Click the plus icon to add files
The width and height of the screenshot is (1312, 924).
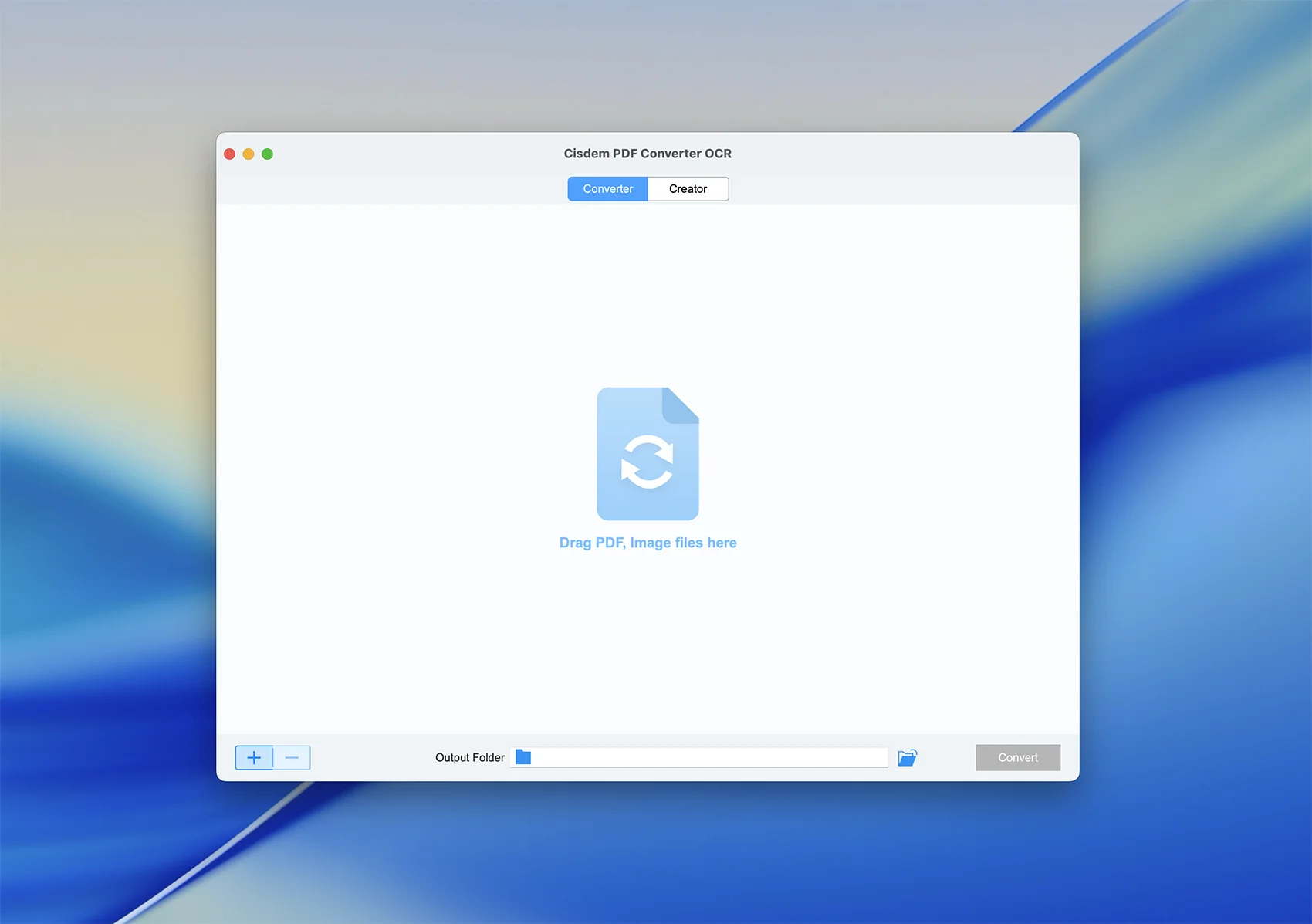tap(254, 758)
